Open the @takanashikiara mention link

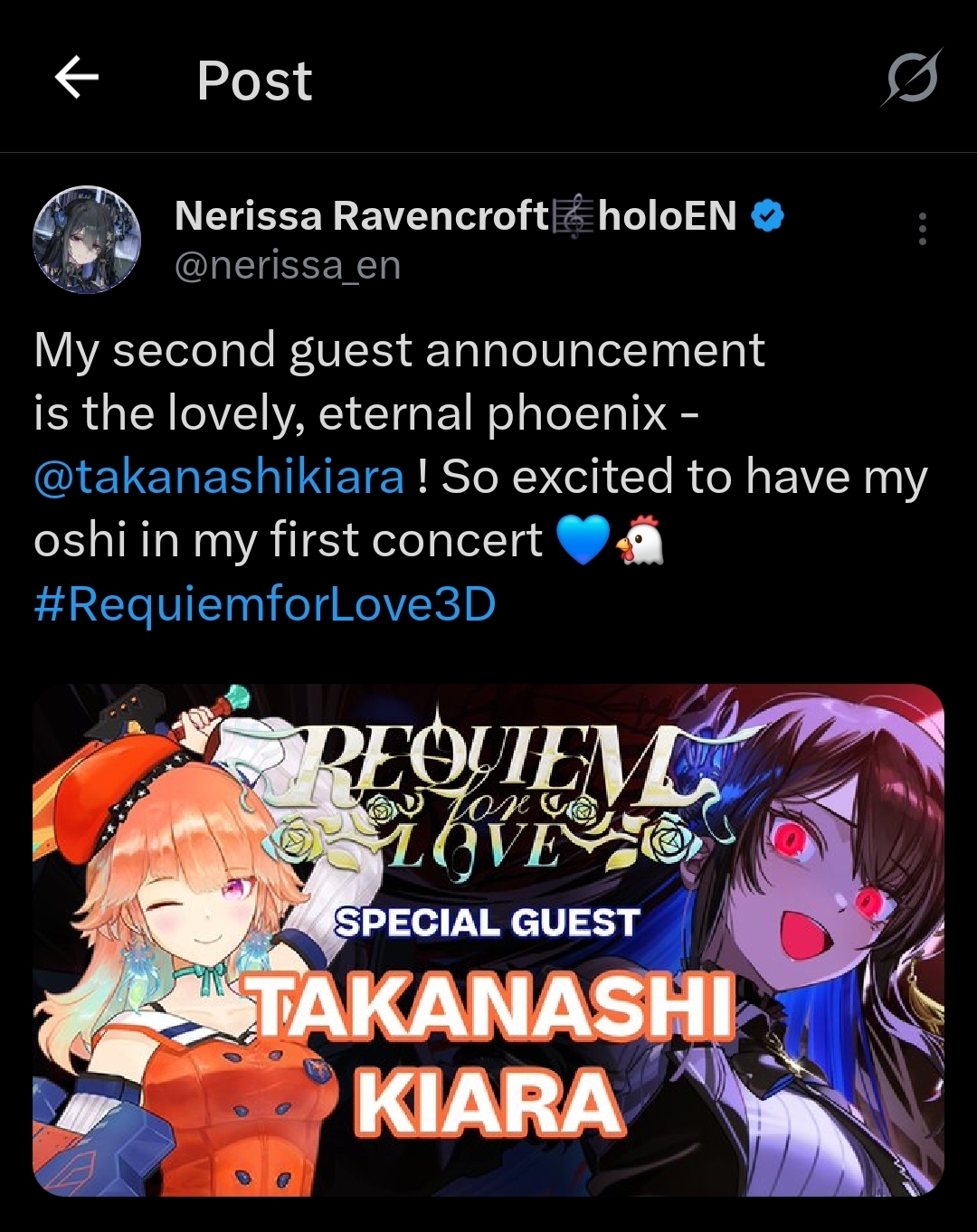click(219, 477)
